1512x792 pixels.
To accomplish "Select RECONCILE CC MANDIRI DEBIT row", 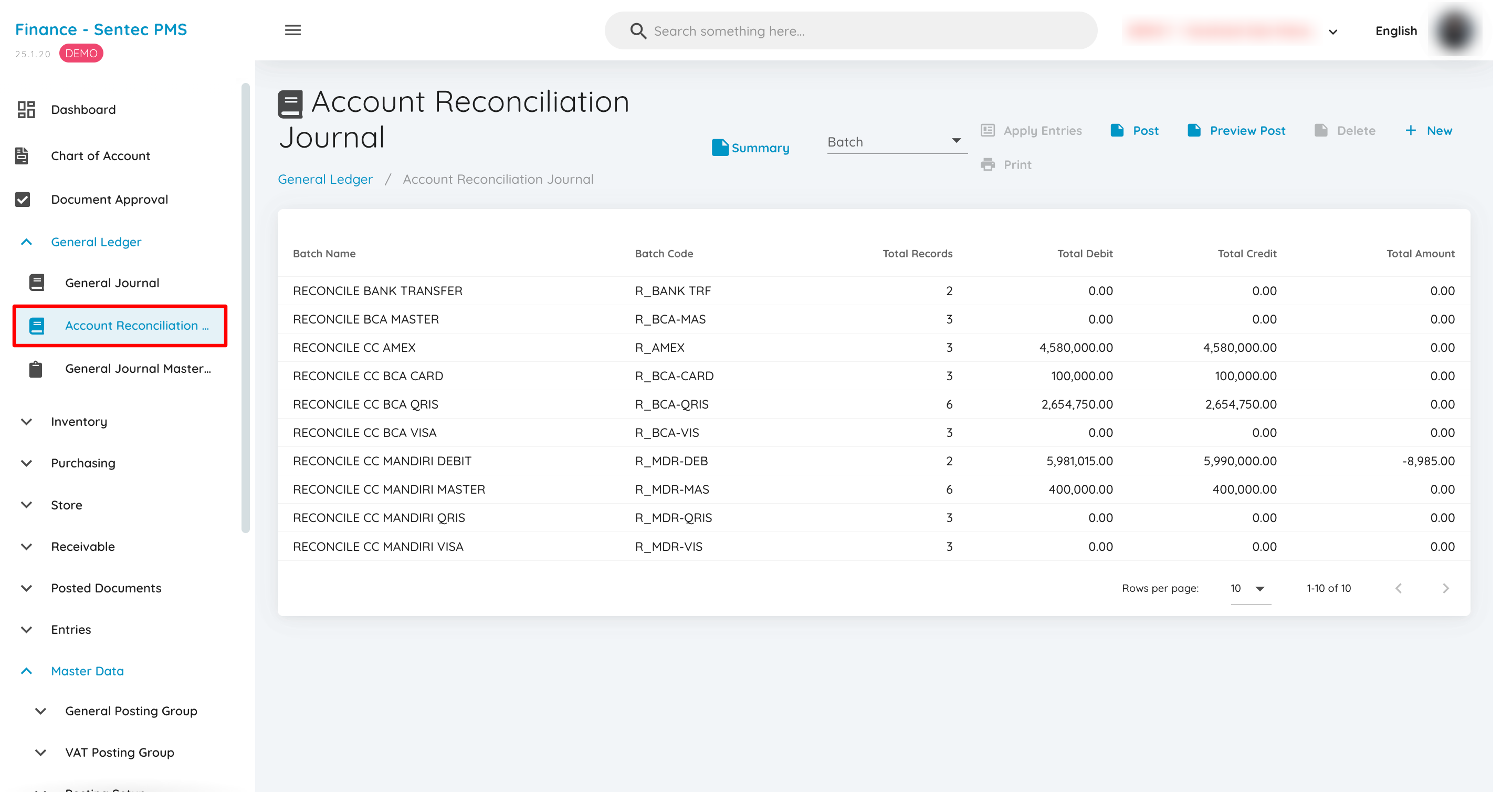I will point(874,461).
